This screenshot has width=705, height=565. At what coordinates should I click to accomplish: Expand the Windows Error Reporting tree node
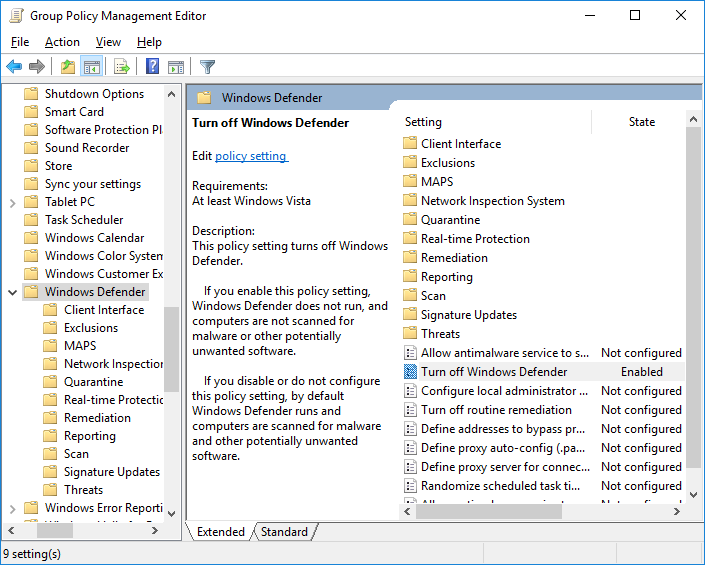[13, 509]
